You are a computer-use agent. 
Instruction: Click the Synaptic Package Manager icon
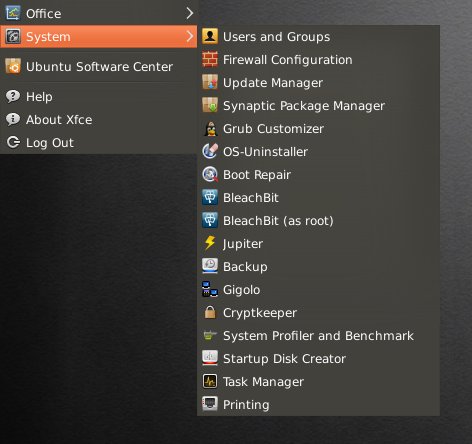click(210, 105)
